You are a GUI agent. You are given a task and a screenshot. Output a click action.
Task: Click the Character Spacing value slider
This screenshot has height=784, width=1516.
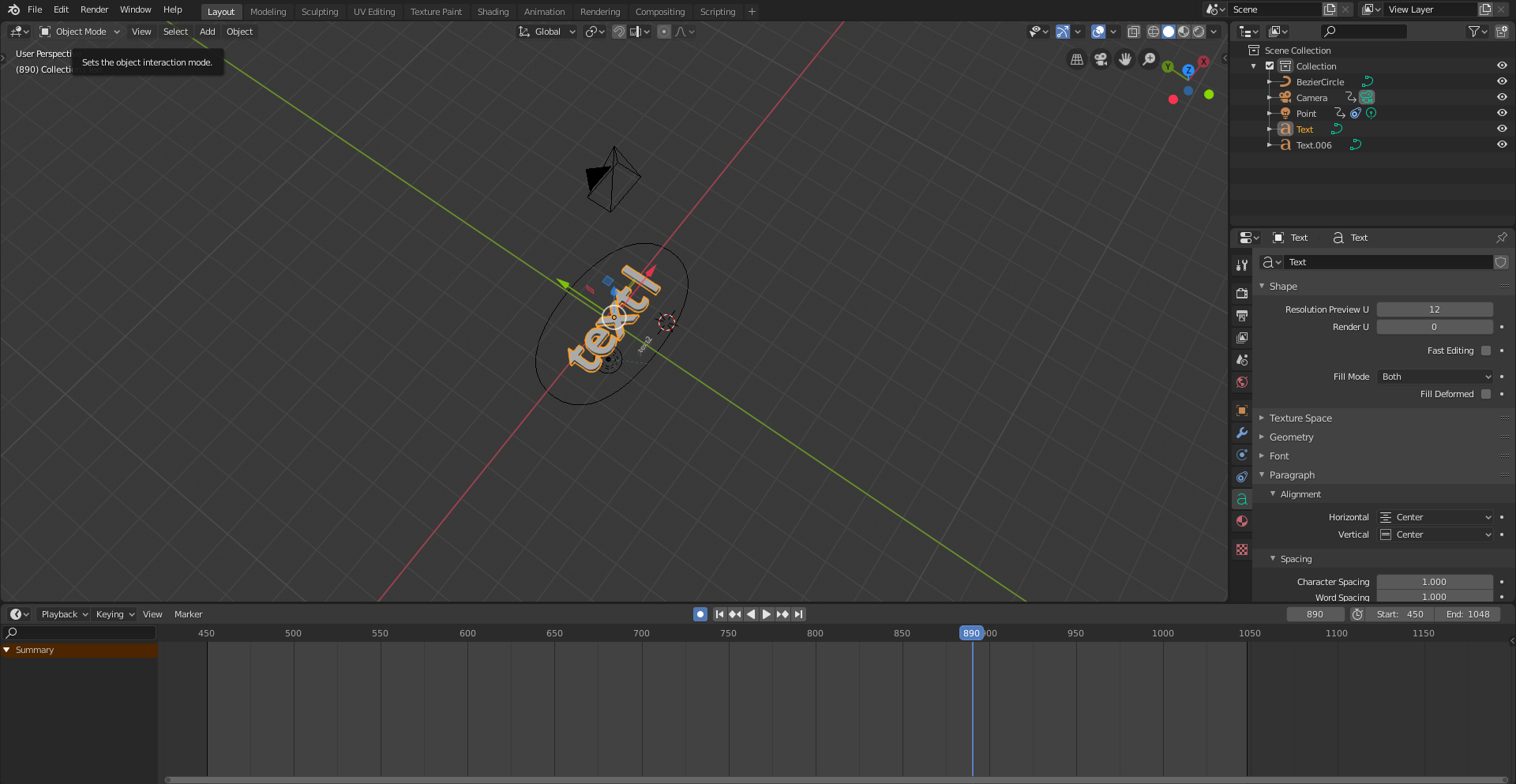click(1434, 582)
